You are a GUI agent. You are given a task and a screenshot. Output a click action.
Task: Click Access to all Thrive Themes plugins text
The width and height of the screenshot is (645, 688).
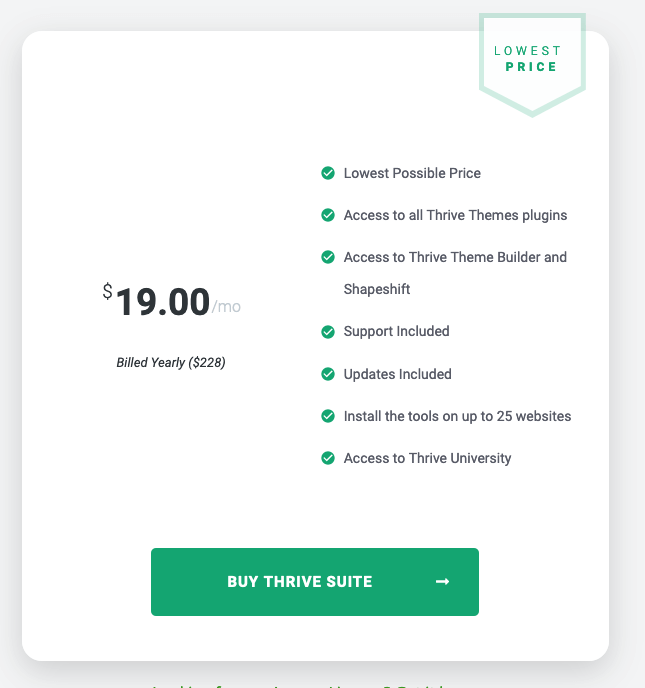pos(455,215)
